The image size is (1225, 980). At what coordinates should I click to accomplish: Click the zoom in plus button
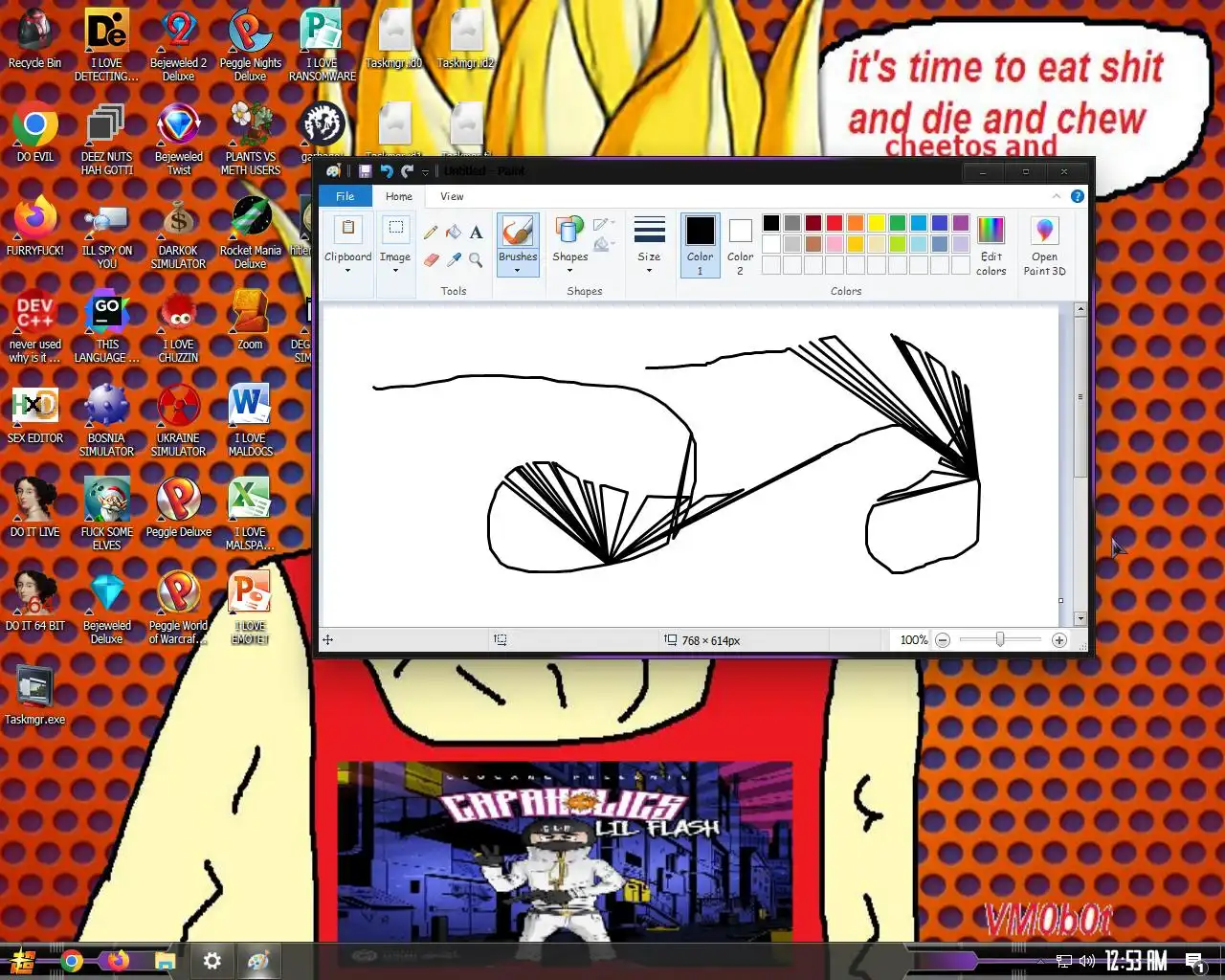(x=1059, y=640)
